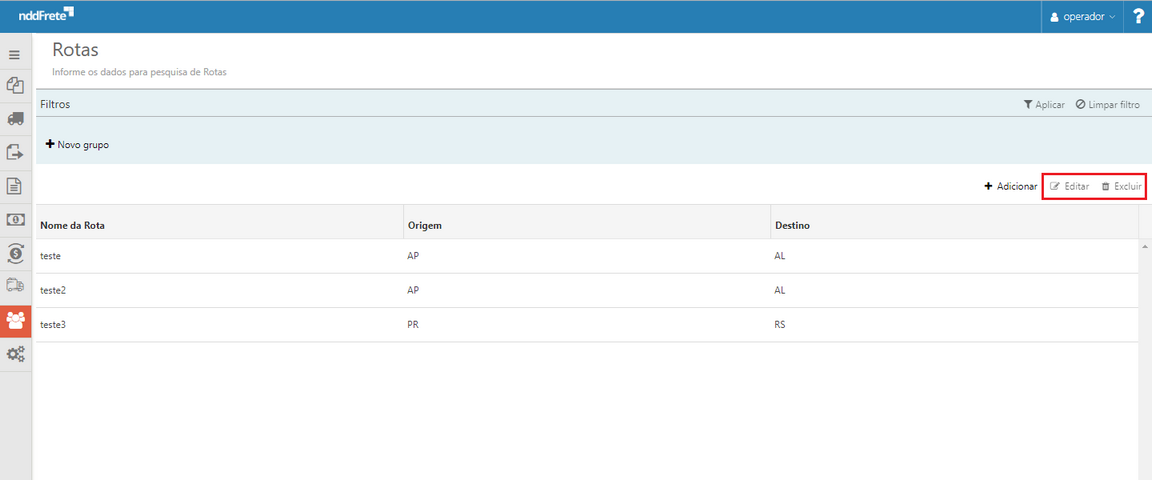Open the outlined delivery truck sidebar icon
The height and width of the screenshot is (480, 1152).
click(x=15, y=286)
